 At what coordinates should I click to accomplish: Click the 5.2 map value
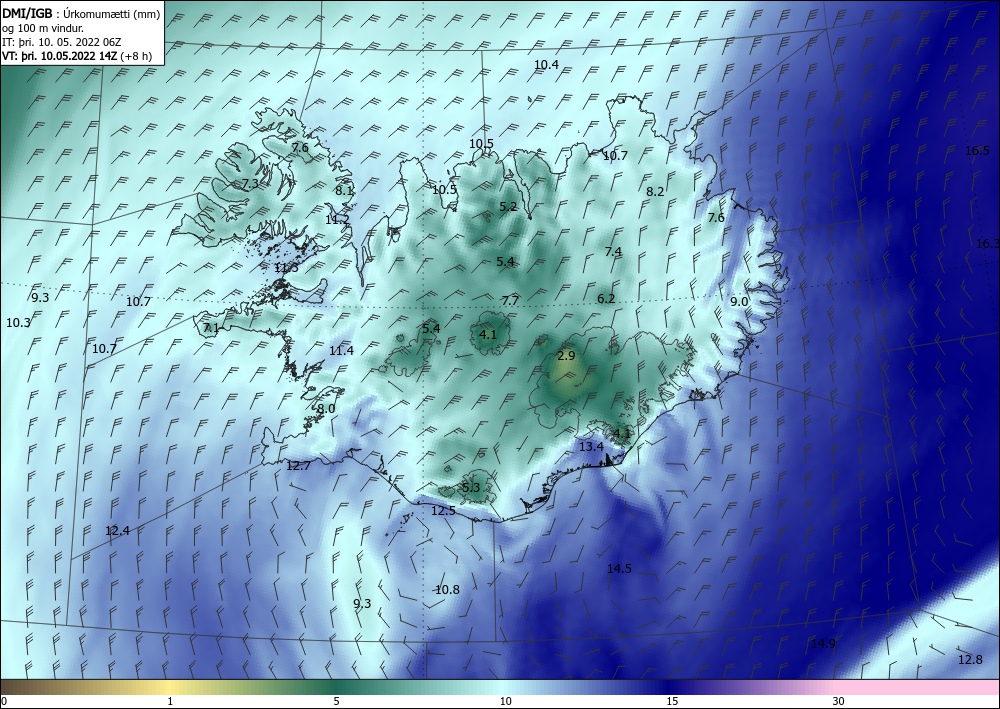(508, 207)
